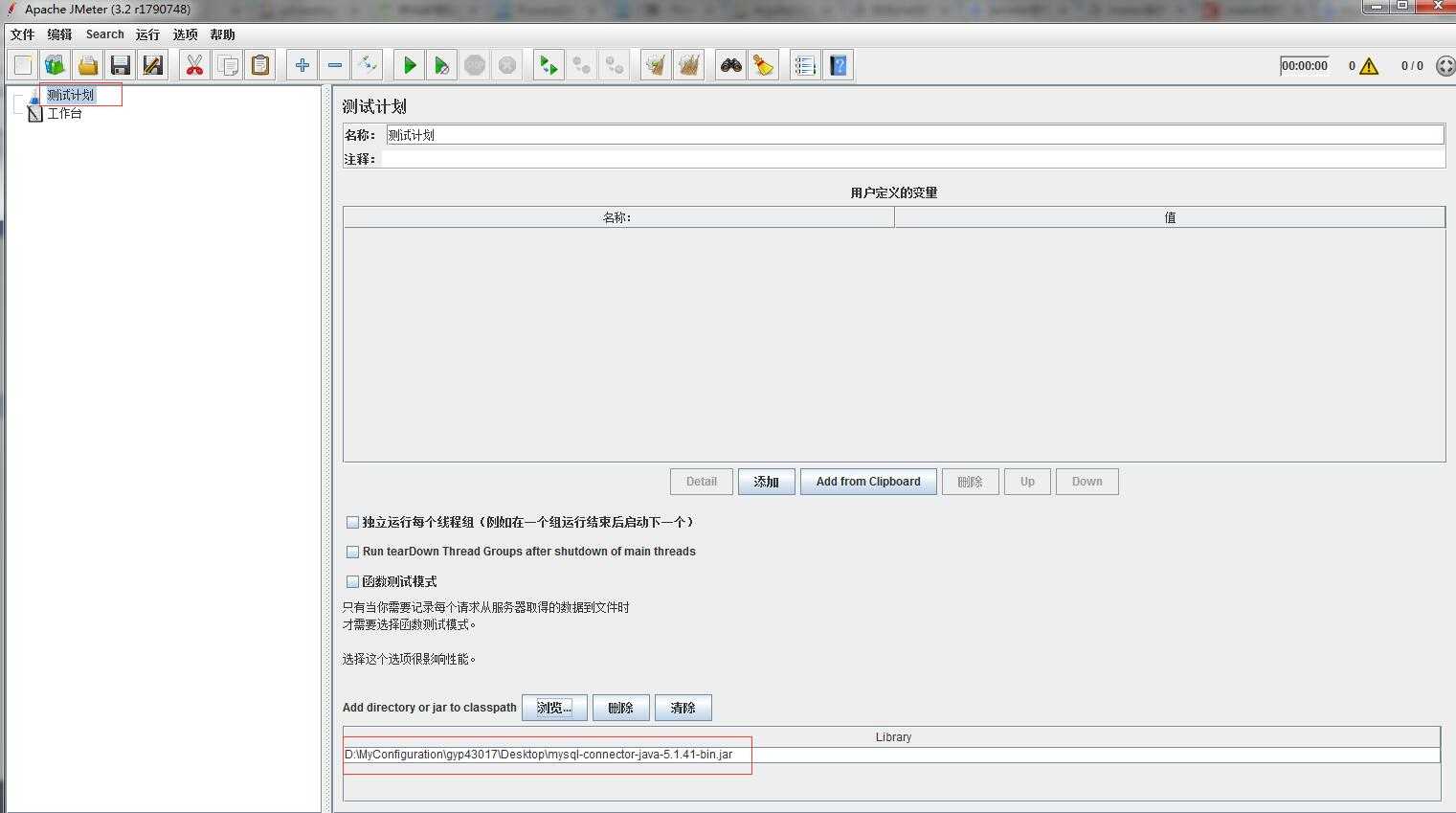Viewport: 1456px width, 813px height.
Task: Click 添加 to add a variable
Action: point(766,482)
